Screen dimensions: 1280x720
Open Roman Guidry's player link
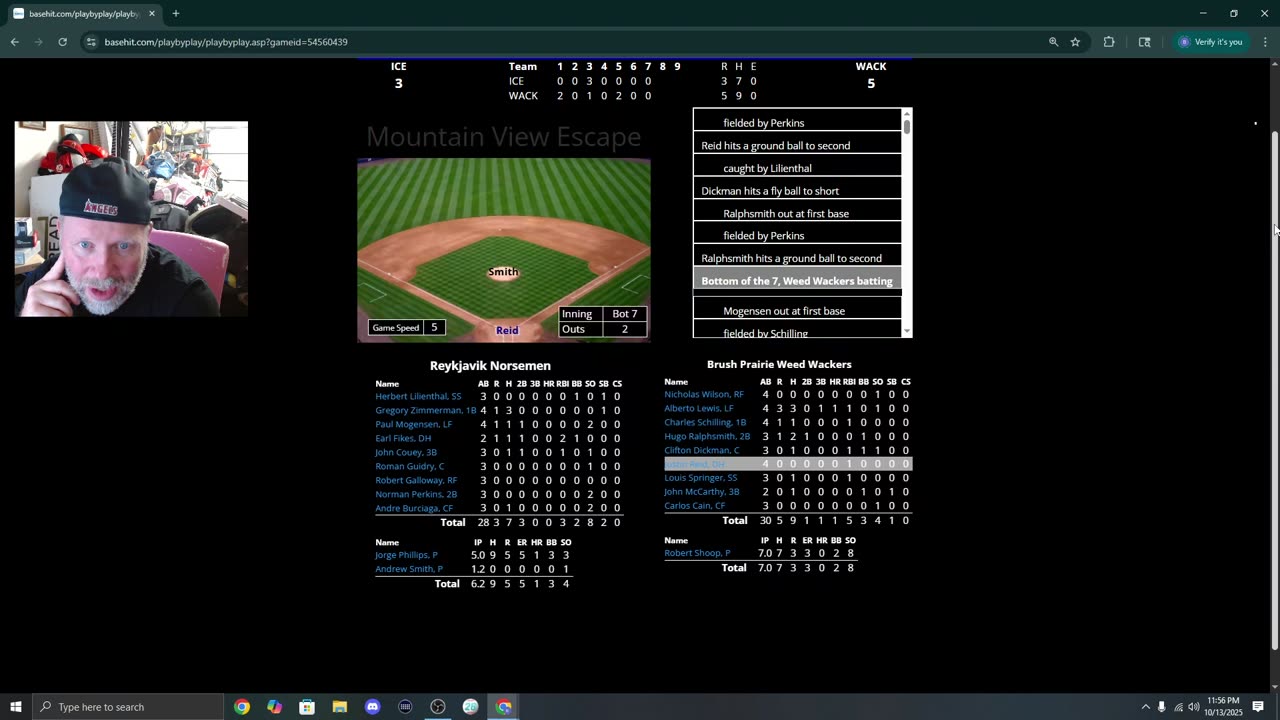[x=409, y=467]
